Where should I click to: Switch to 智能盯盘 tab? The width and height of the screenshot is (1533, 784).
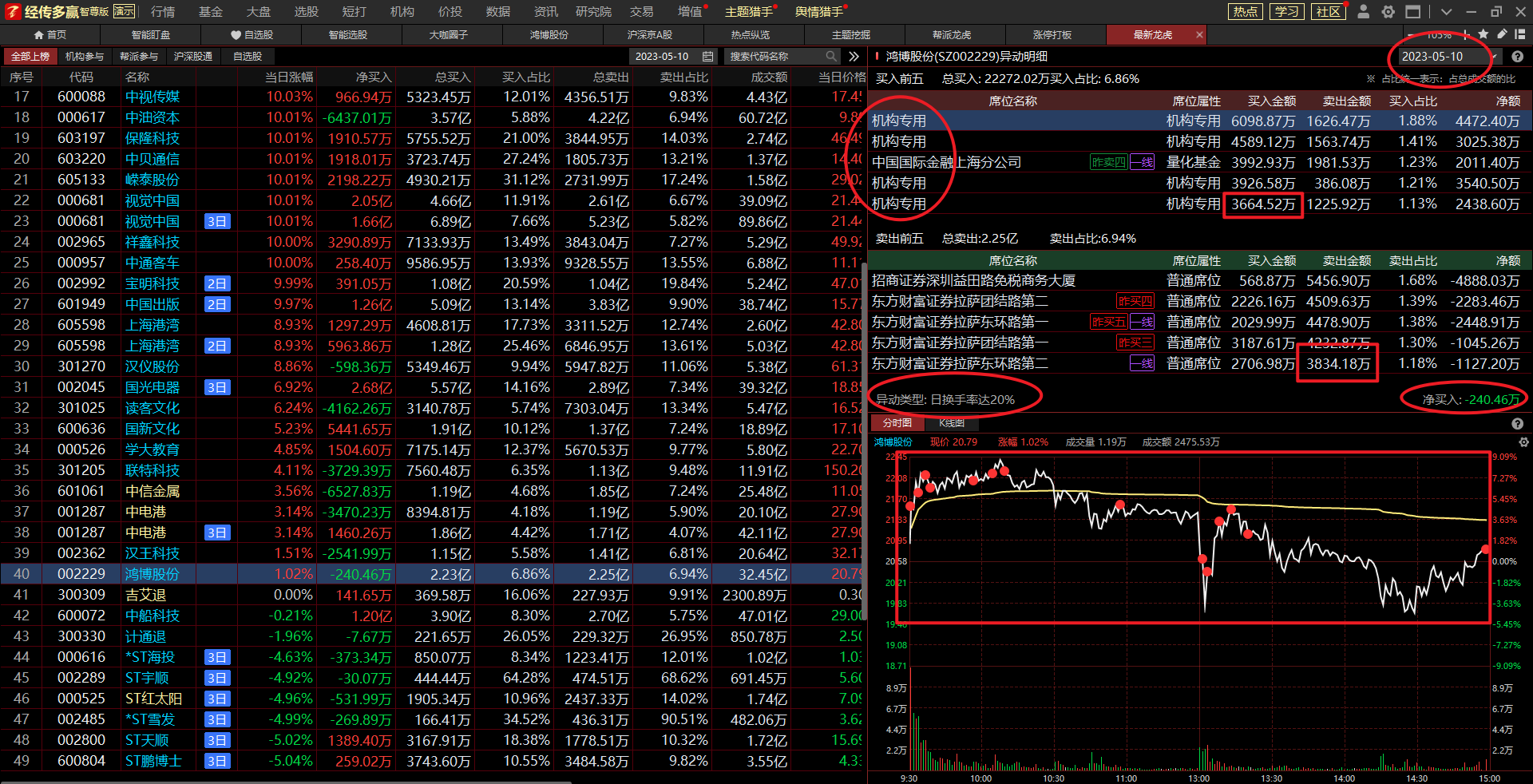point(151,35)
